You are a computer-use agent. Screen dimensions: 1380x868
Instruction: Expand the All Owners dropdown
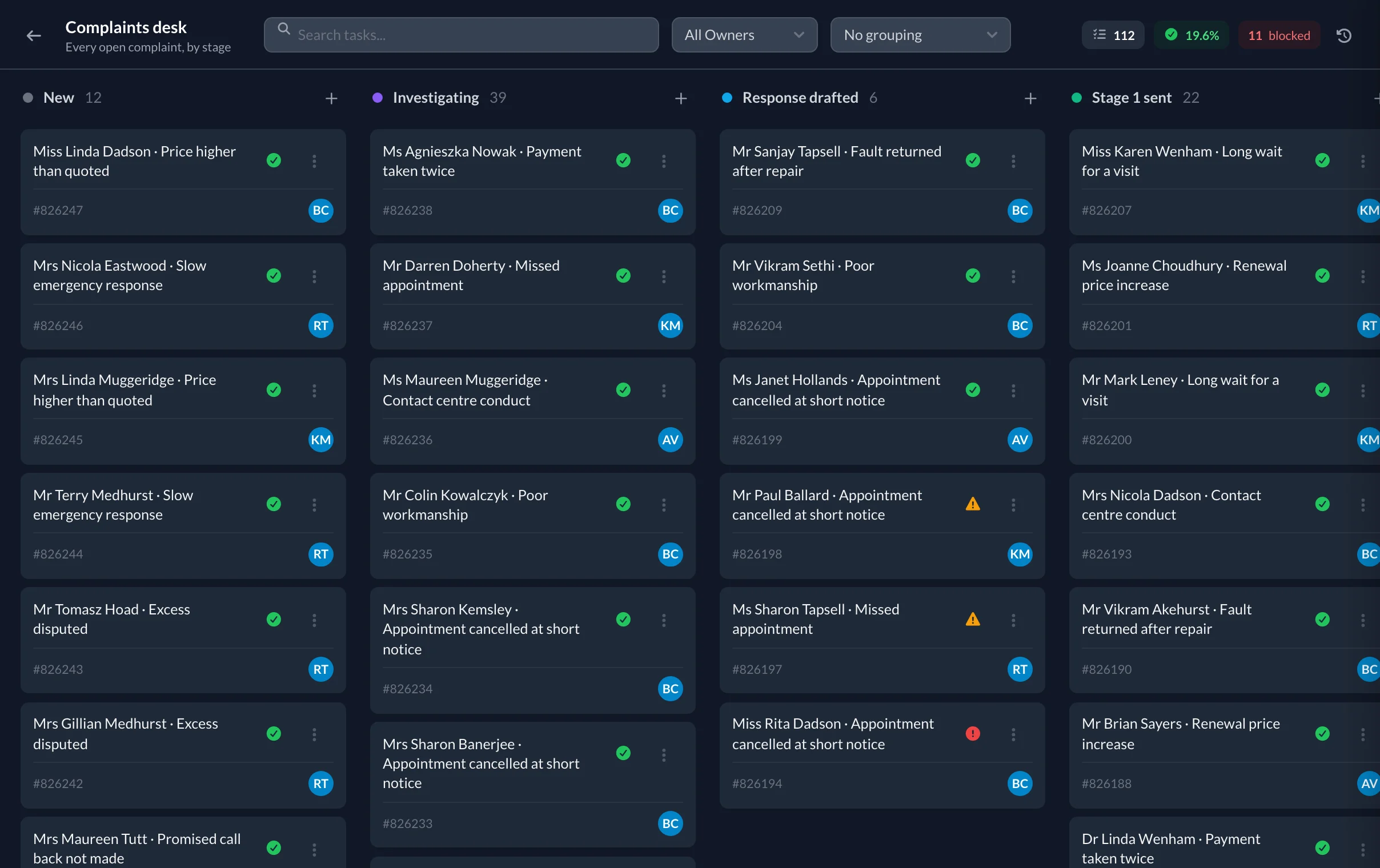(744, 35)
